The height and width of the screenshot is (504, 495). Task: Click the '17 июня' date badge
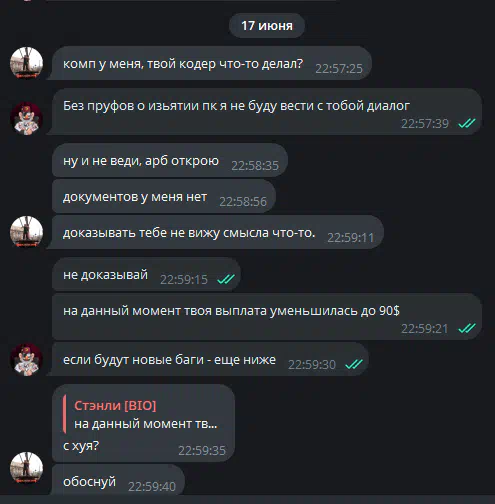(267, 26)
